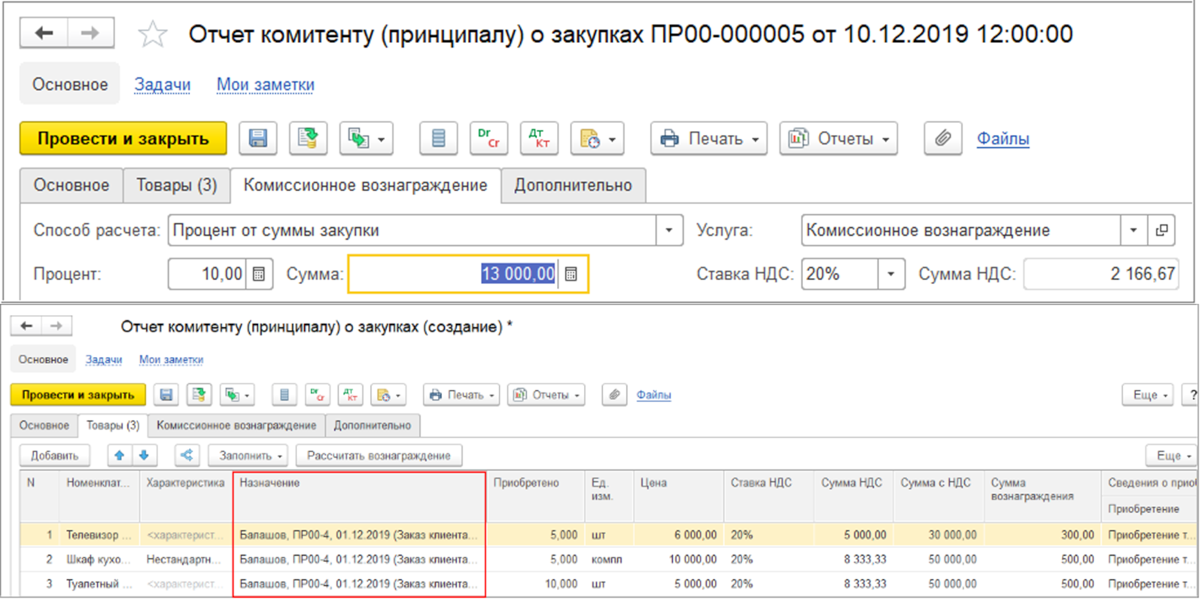Click the paperclip icon in (создание) window
The width and height of the screenshot is (1200, 599).
tap(613, 395)
